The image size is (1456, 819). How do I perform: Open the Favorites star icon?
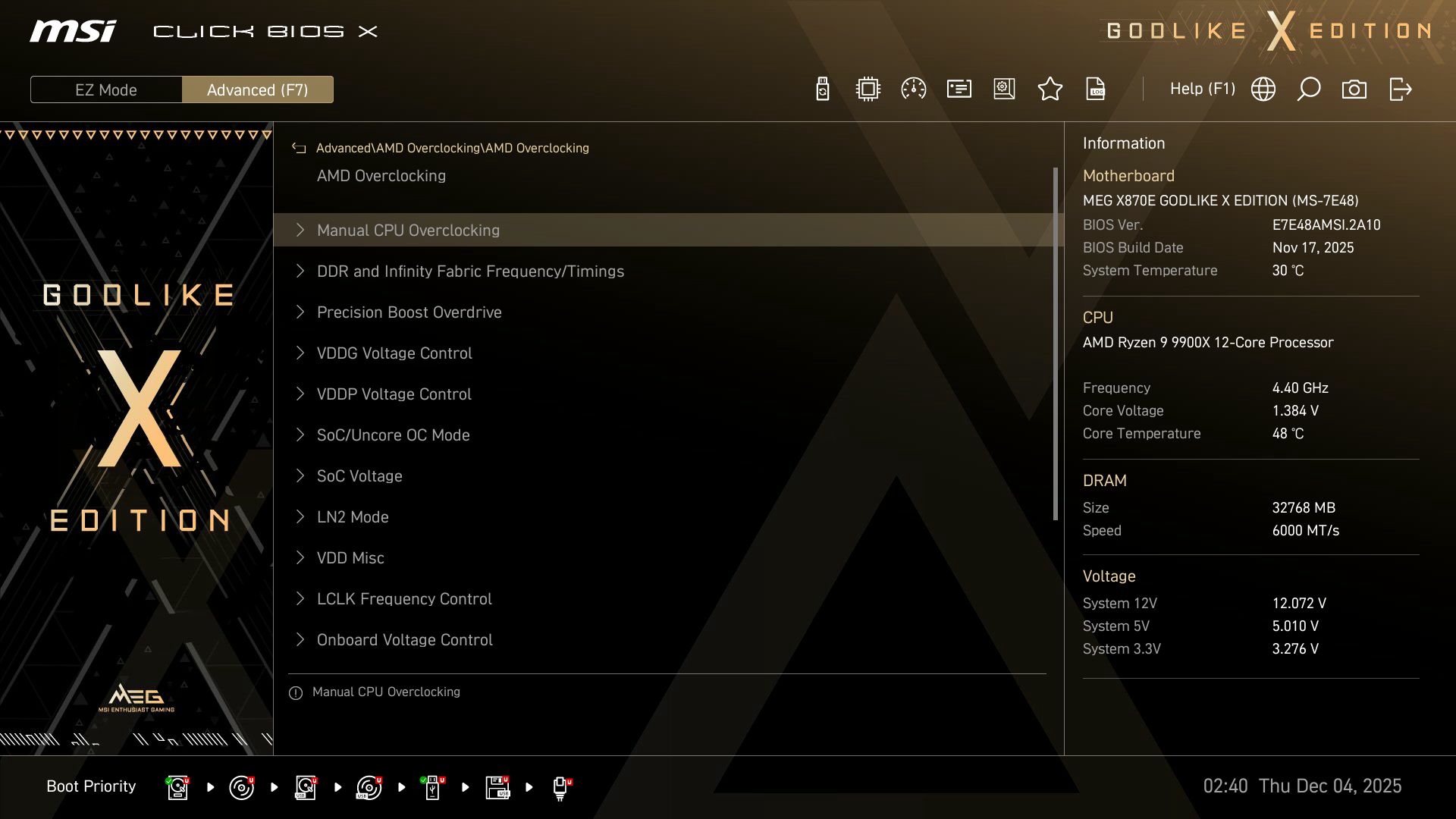[x=1050, y=89]
